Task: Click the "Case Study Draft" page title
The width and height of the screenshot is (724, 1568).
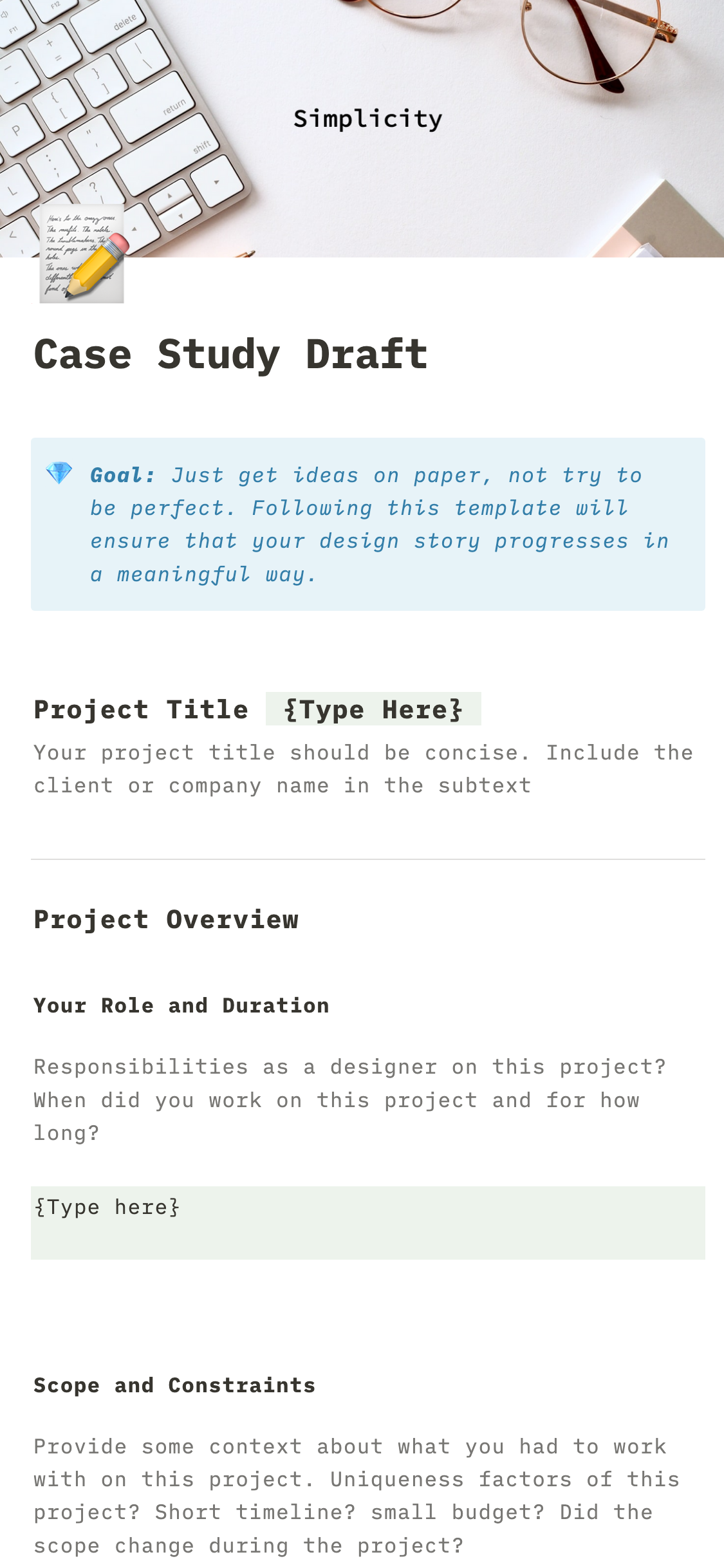Action: tap(230, 354)
